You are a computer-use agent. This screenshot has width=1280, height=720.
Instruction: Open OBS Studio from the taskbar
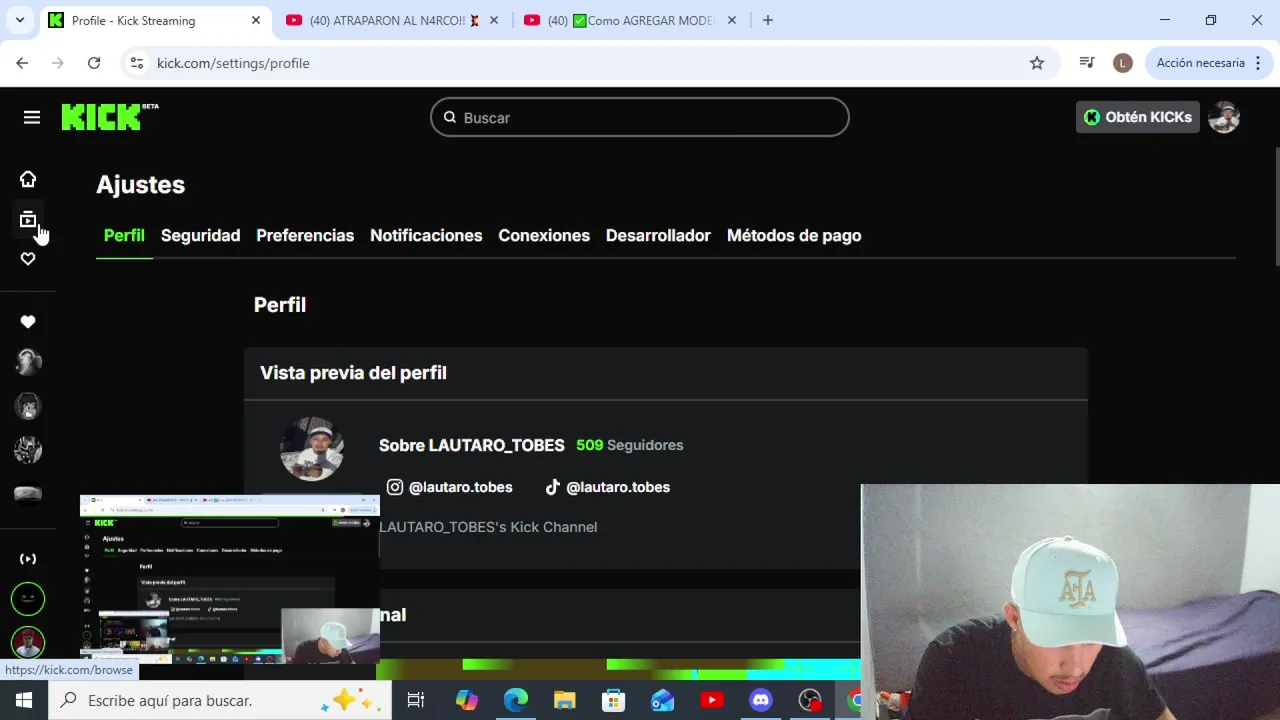[810, 700]
